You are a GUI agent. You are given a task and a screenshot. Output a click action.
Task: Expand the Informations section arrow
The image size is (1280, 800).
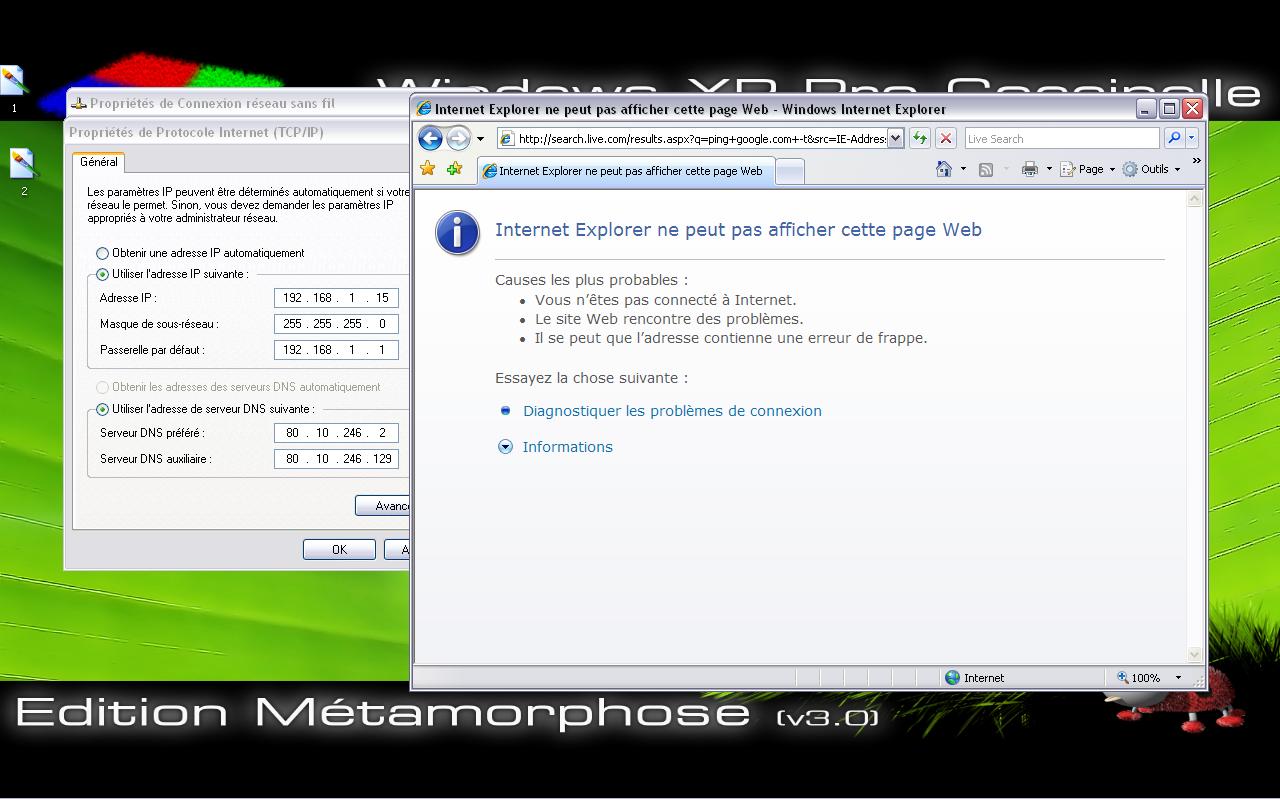click(x=505, y=447)
